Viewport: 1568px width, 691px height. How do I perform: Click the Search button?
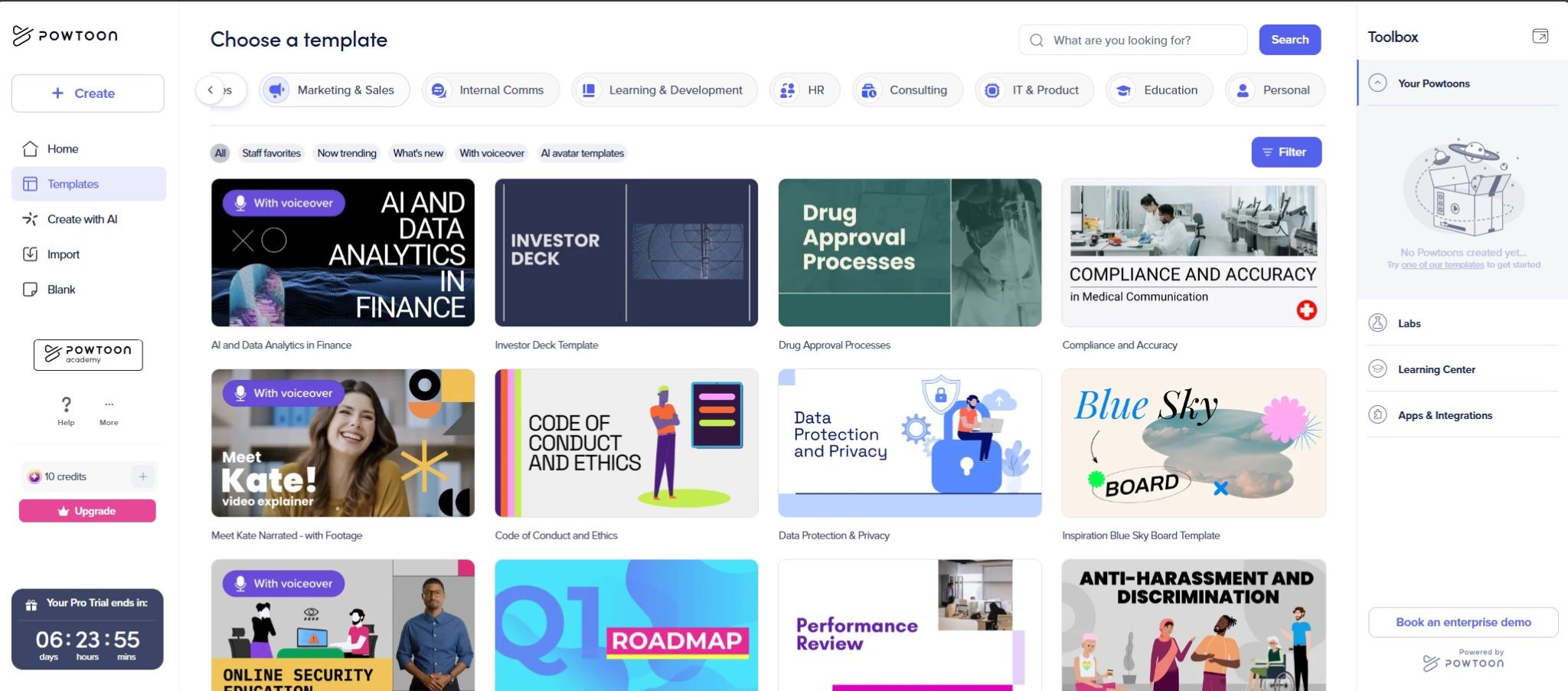1290,40
